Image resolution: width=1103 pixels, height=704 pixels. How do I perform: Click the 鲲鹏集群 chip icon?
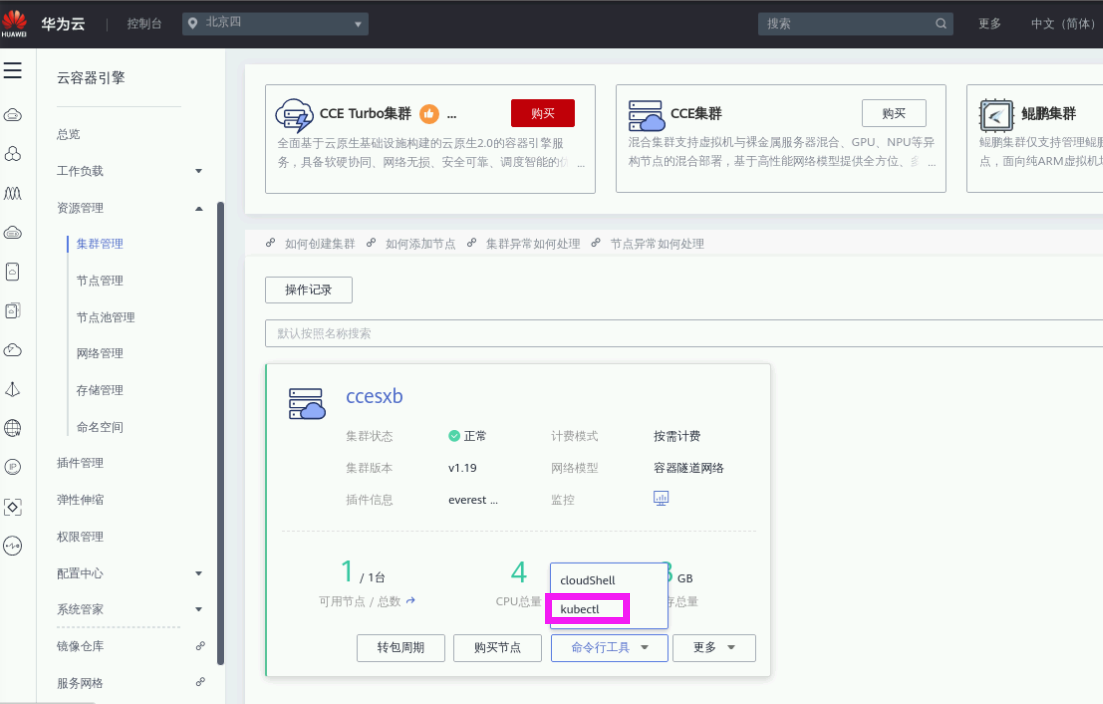pos(996,115)
